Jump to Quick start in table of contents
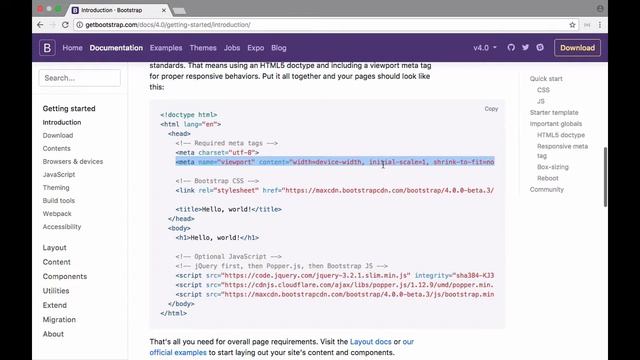The height and width of the screenshot is (360, 640). 546,79
